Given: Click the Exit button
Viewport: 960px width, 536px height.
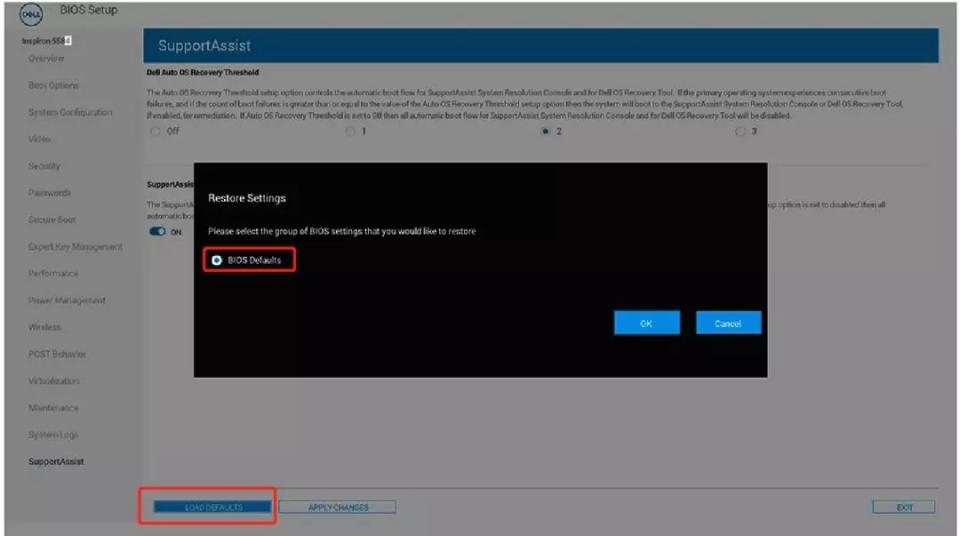Looking at the screenshot, I should (x=904, y=507).
